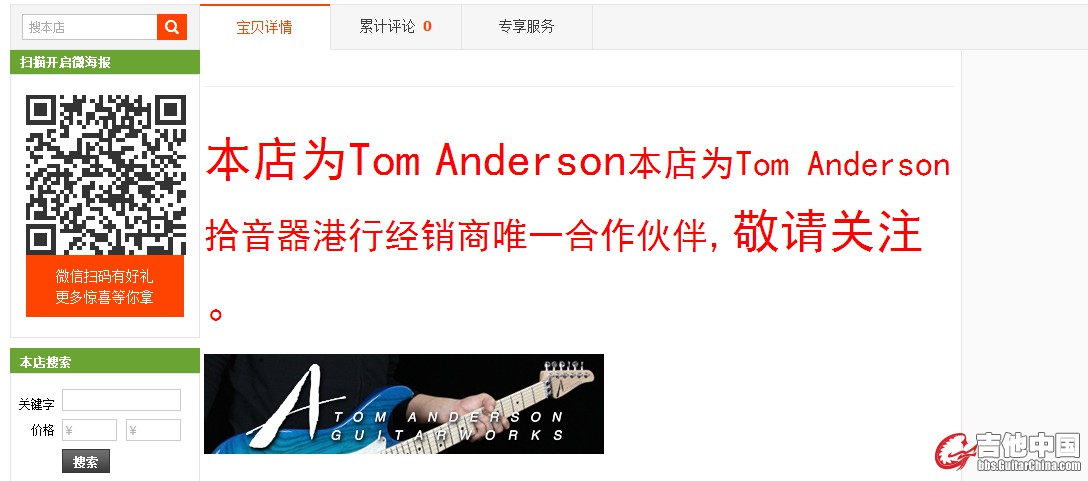Click the 本店搜索 green header
Viewport: 1088px width, 481px height.
[105, 362]
